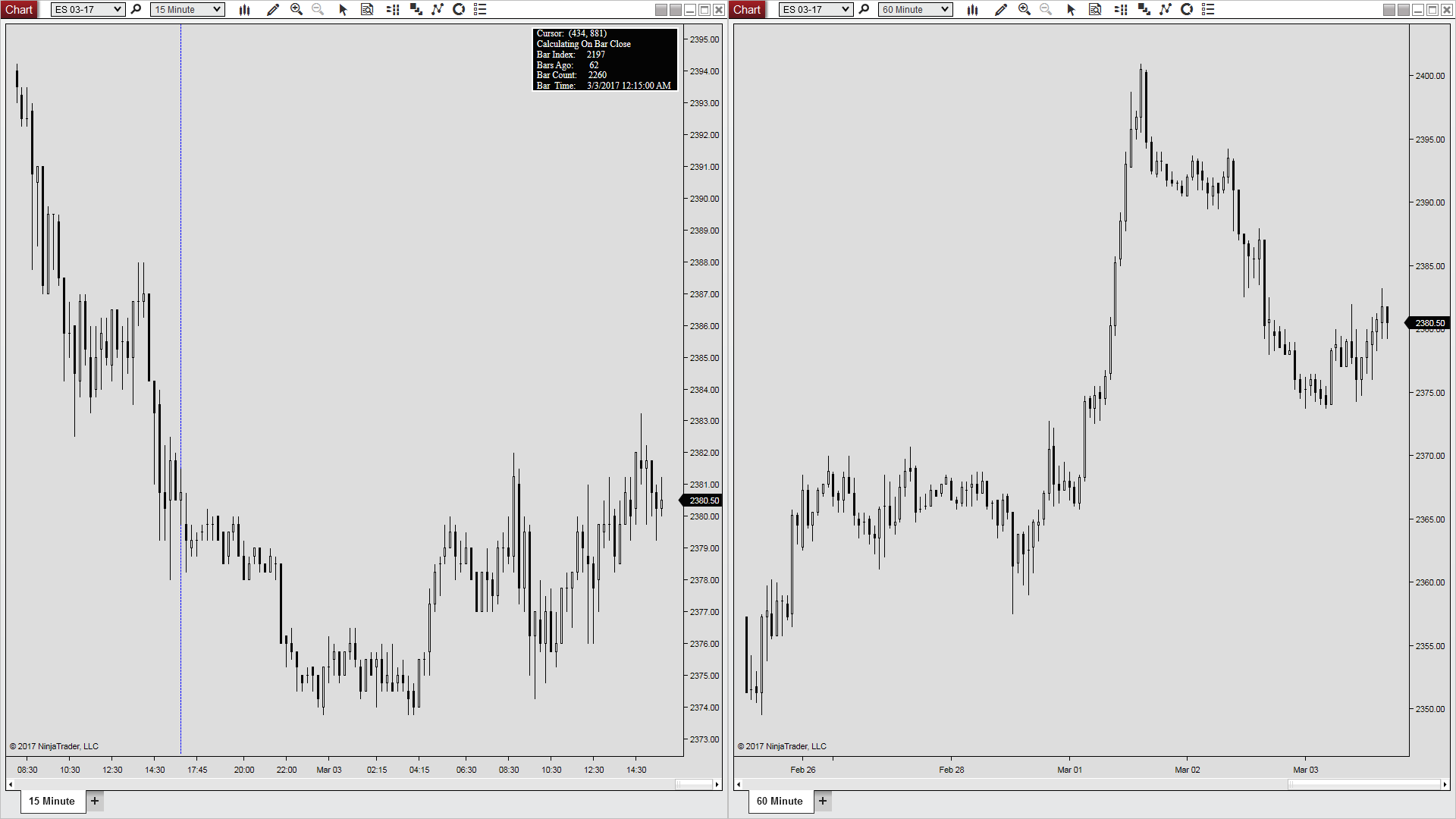Toggle cursor pointer mode in left chart

coord(343,10)
